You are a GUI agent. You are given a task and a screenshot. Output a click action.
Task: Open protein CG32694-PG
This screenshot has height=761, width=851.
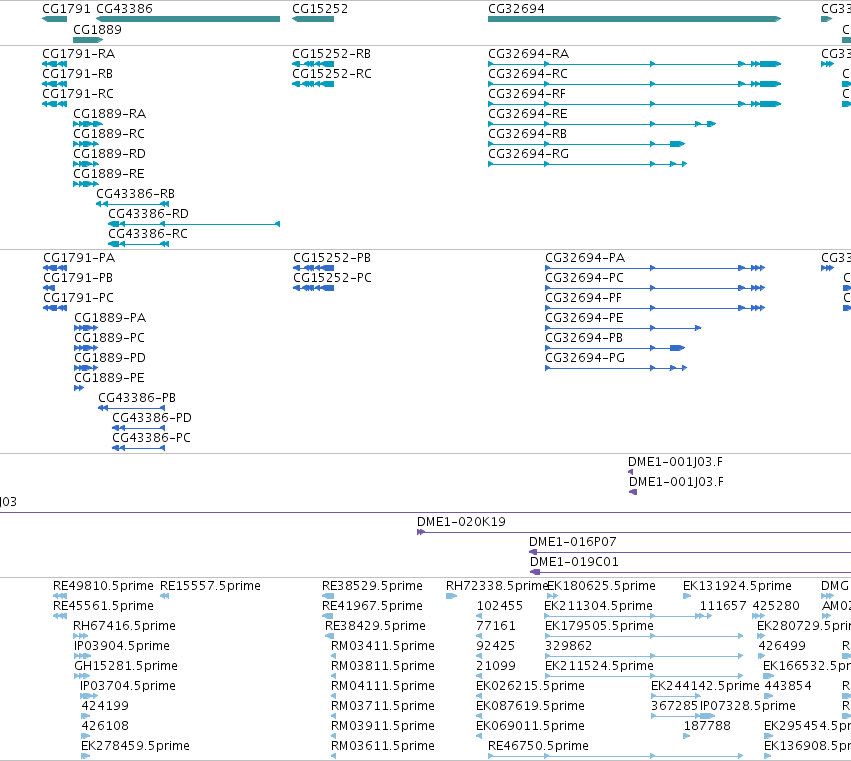tap(585, 358)
